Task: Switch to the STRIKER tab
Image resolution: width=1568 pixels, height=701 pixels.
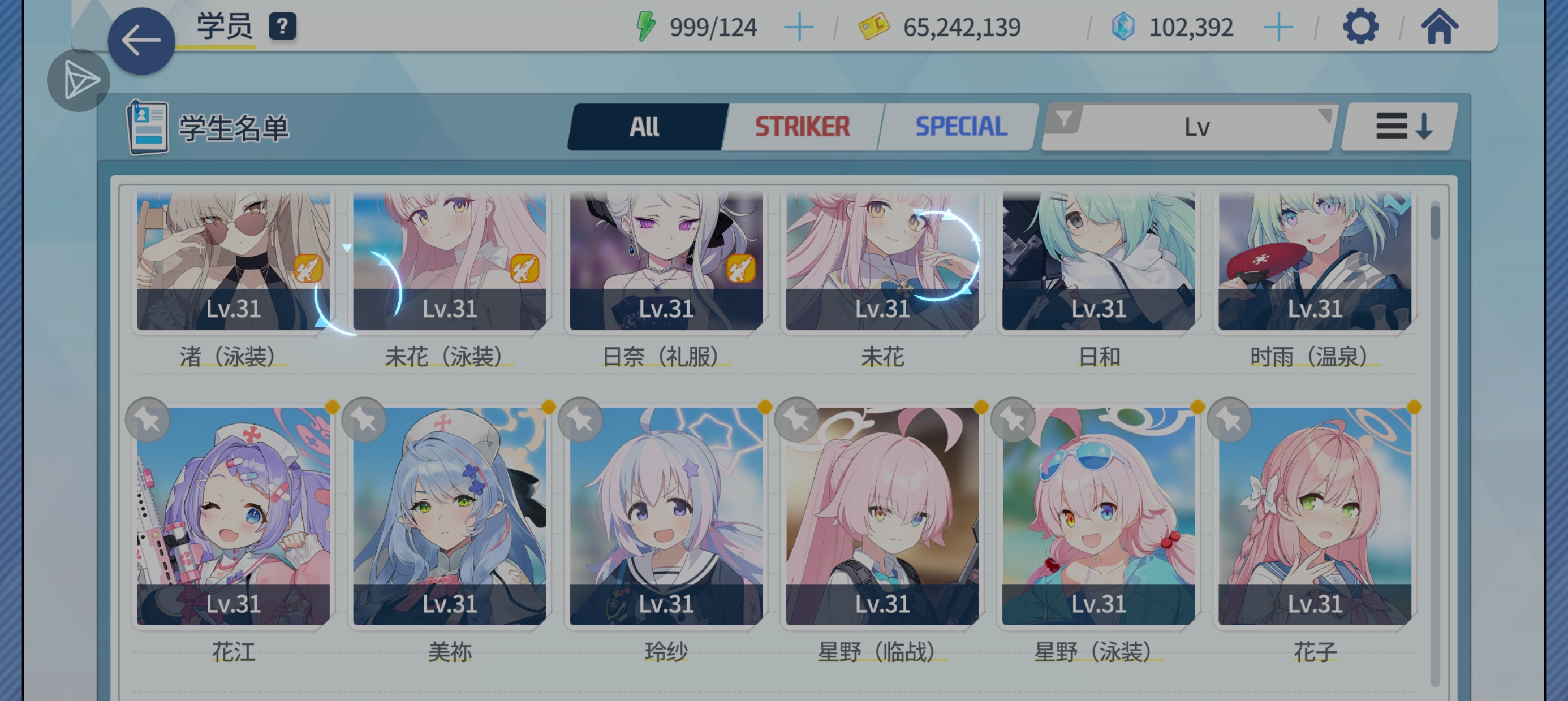Action: pos(802,127)
